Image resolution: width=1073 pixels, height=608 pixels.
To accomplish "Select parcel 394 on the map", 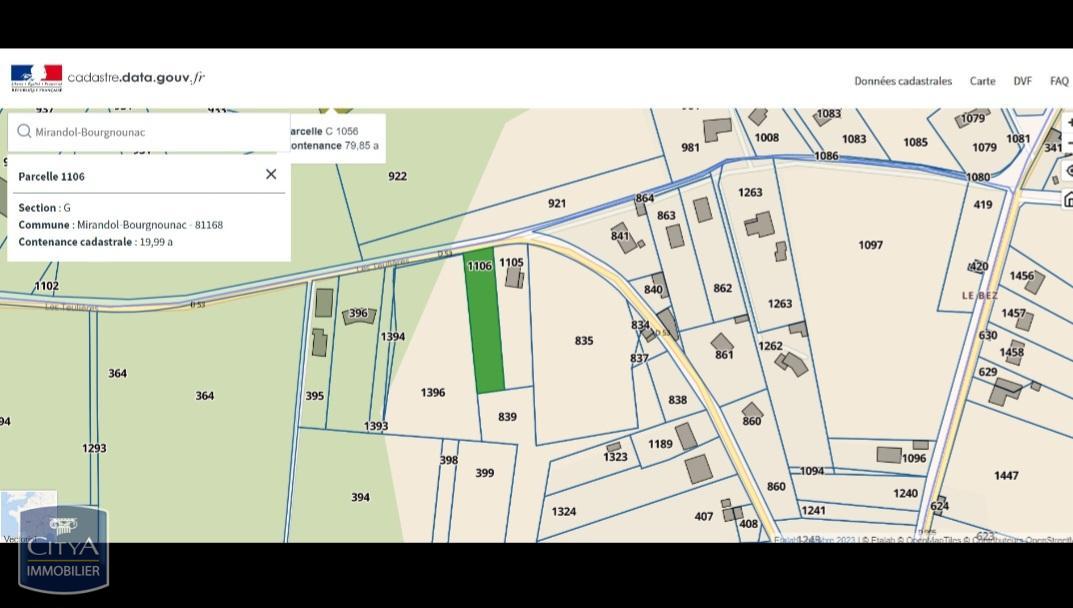I will click(x=361, y=497).
